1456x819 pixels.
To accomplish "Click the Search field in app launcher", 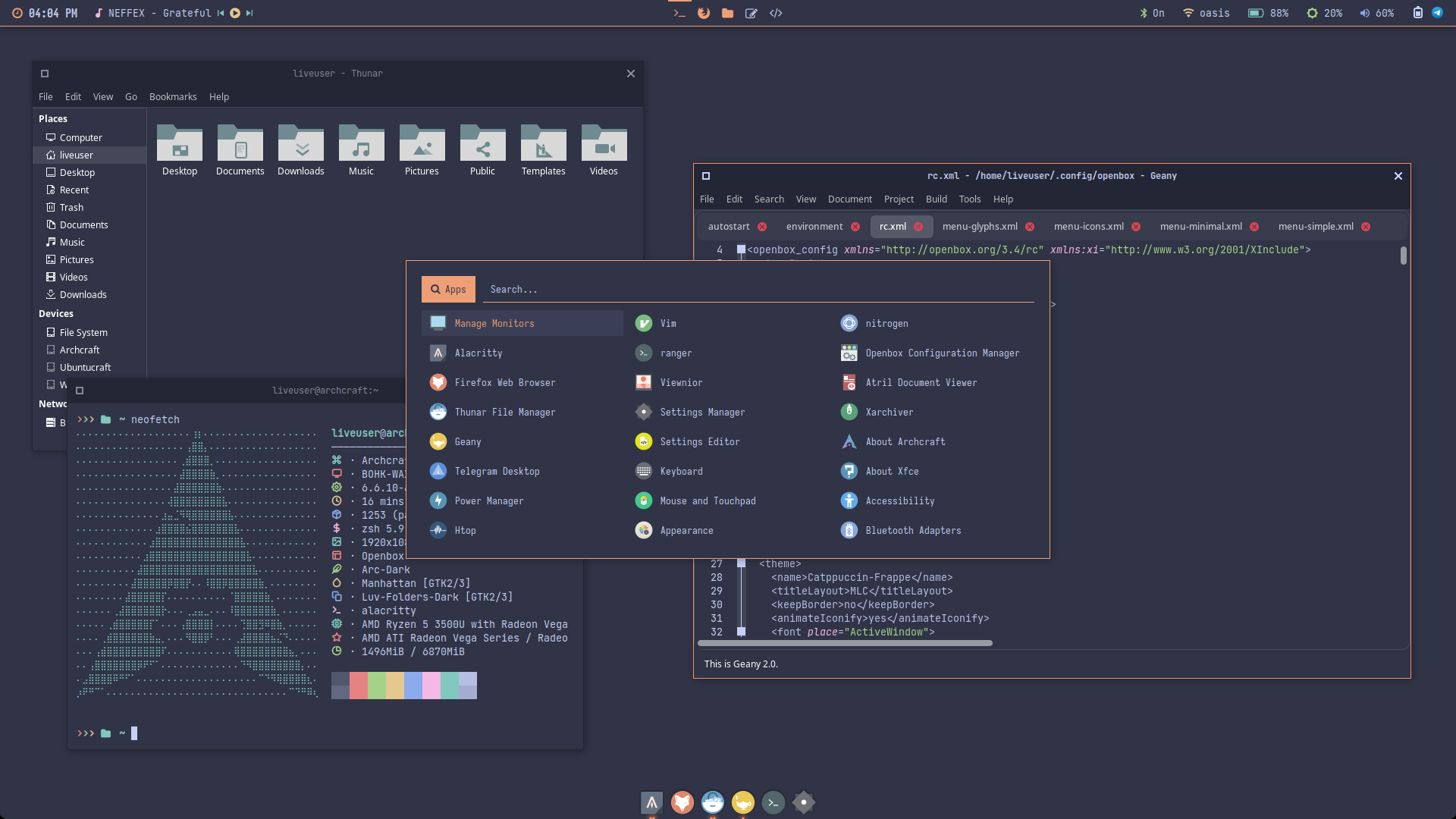I will 758,290.
